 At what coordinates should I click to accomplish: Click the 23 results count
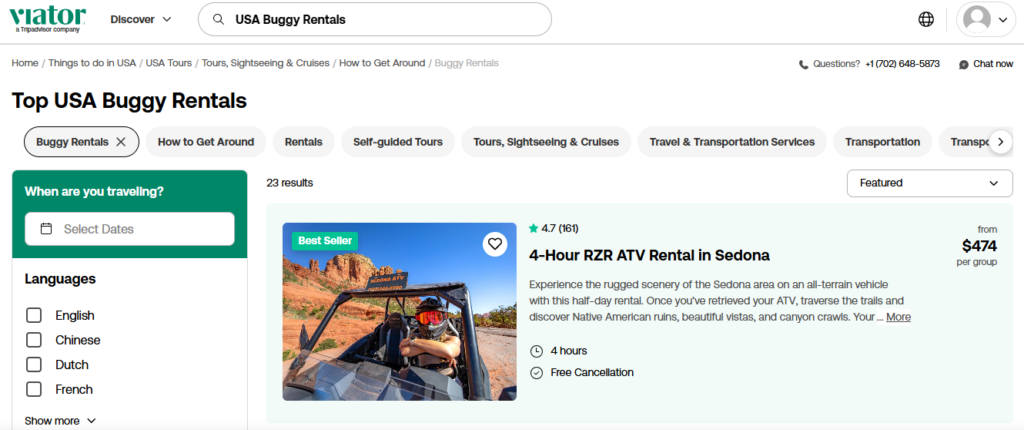point(289,183)
